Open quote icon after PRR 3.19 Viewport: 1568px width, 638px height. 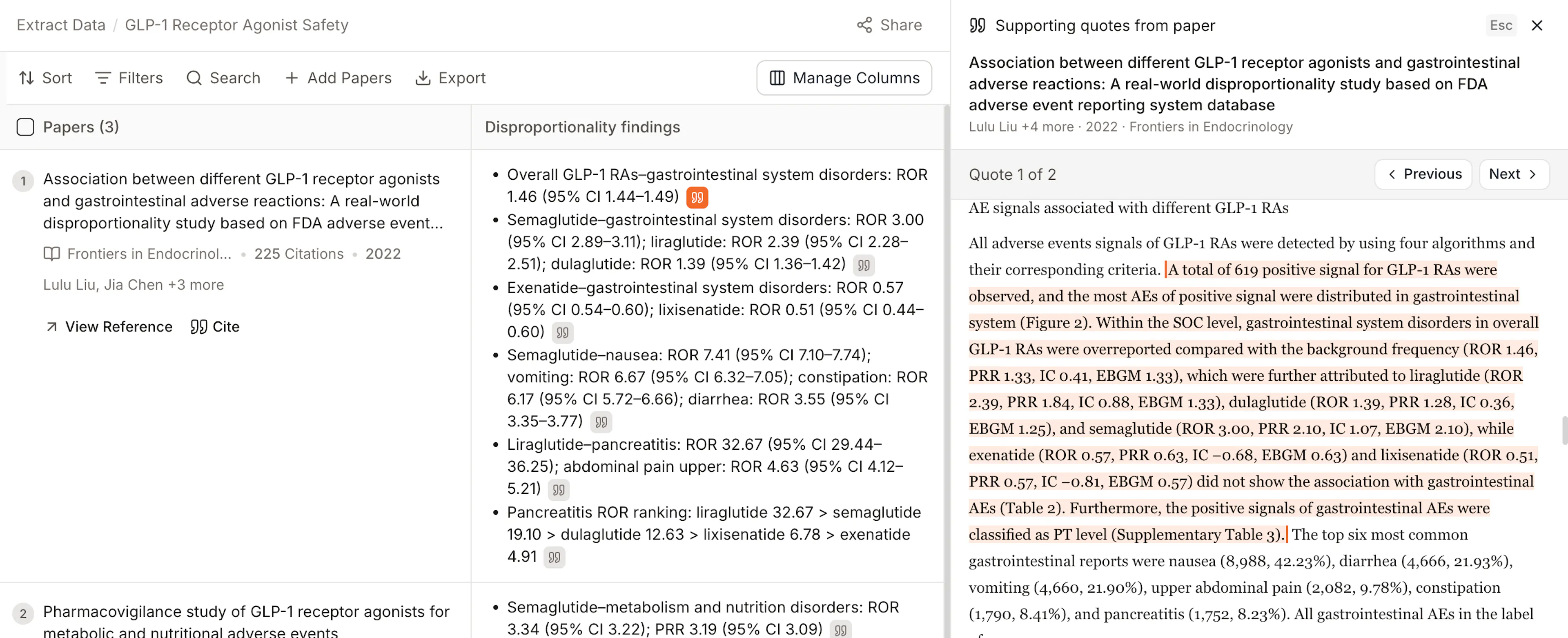click(840, 629)
